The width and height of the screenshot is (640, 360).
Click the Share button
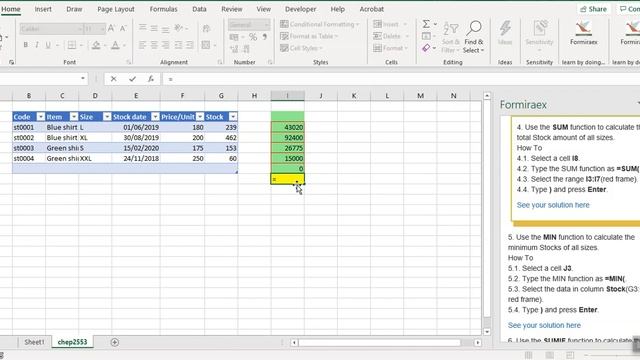coord(593,9)
